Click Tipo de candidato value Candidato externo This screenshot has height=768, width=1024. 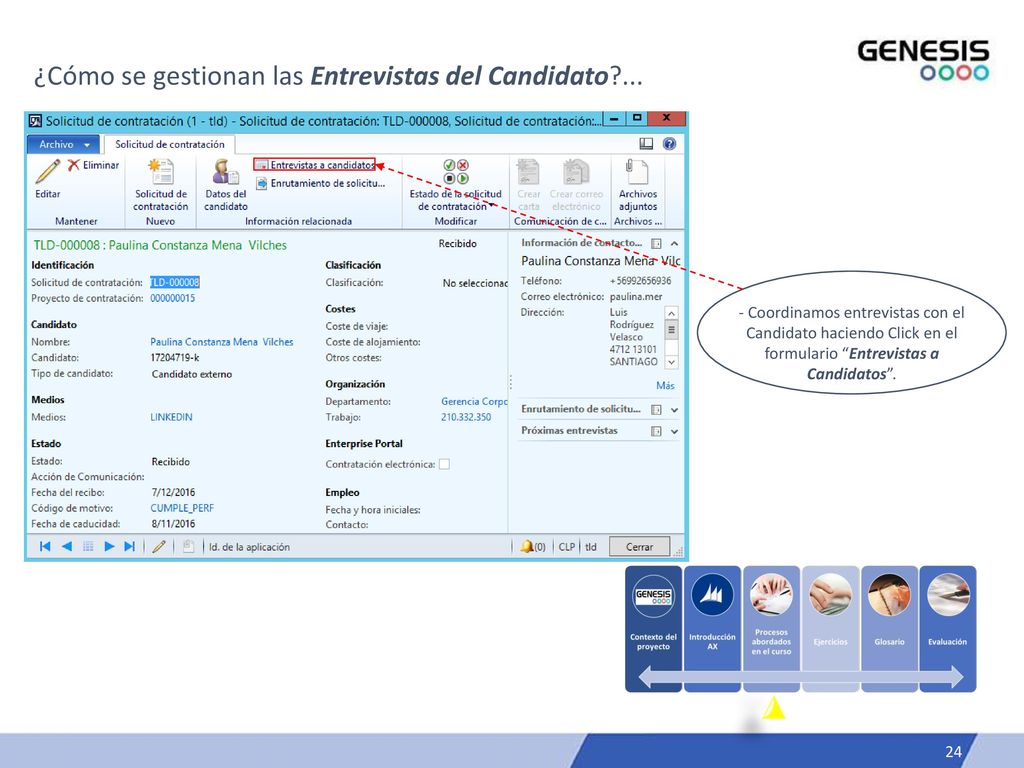[x=191, y=374]
